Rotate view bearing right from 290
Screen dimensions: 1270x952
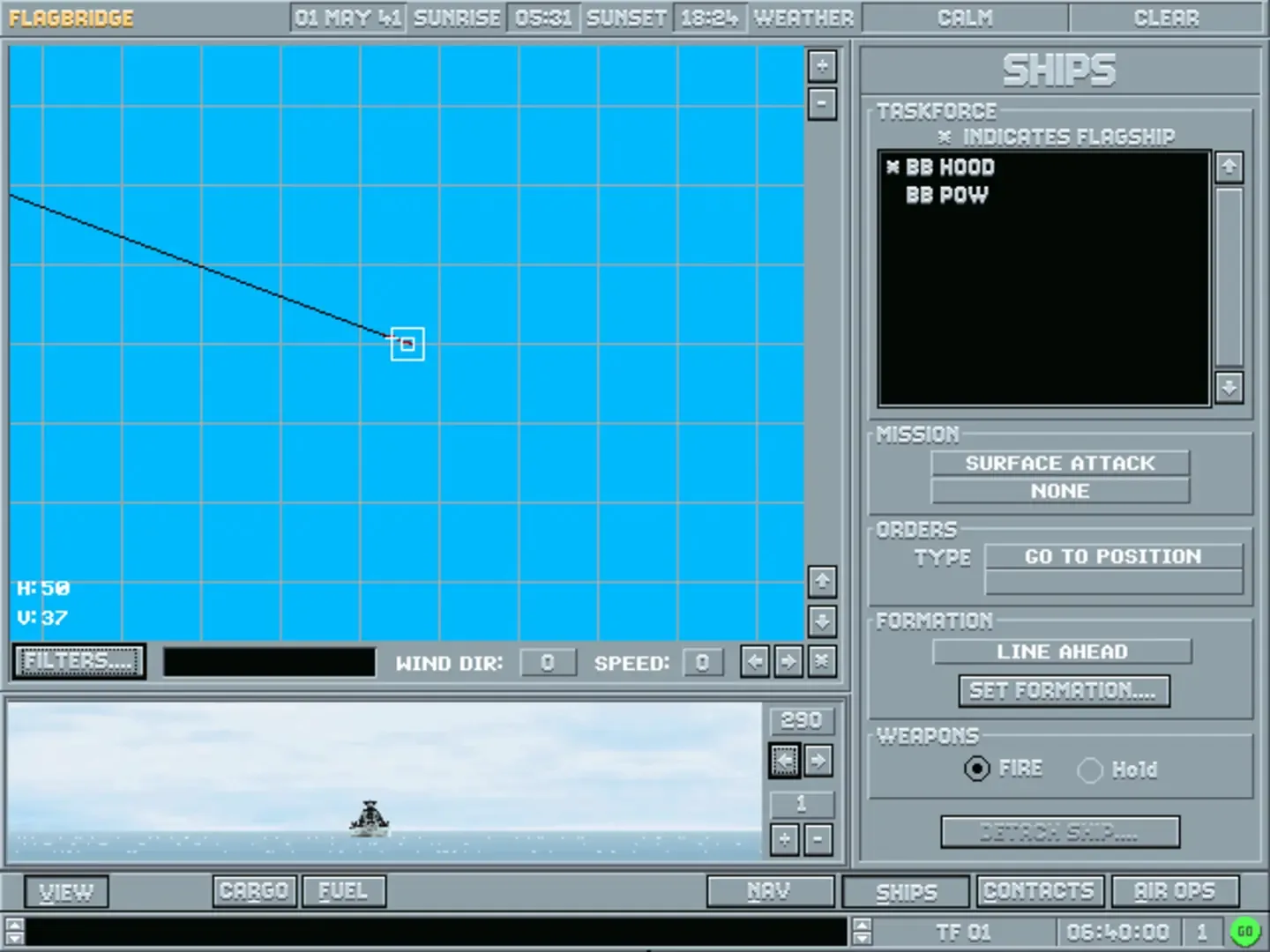818,760
